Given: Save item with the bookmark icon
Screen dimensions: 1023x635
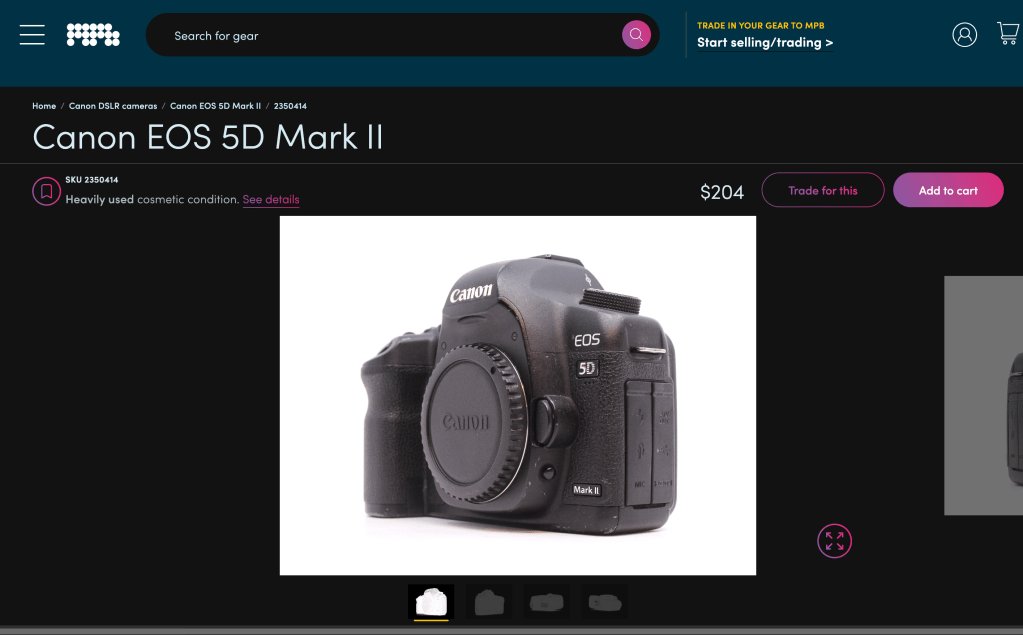Looking at the screenshot, I should click(46, 191).
